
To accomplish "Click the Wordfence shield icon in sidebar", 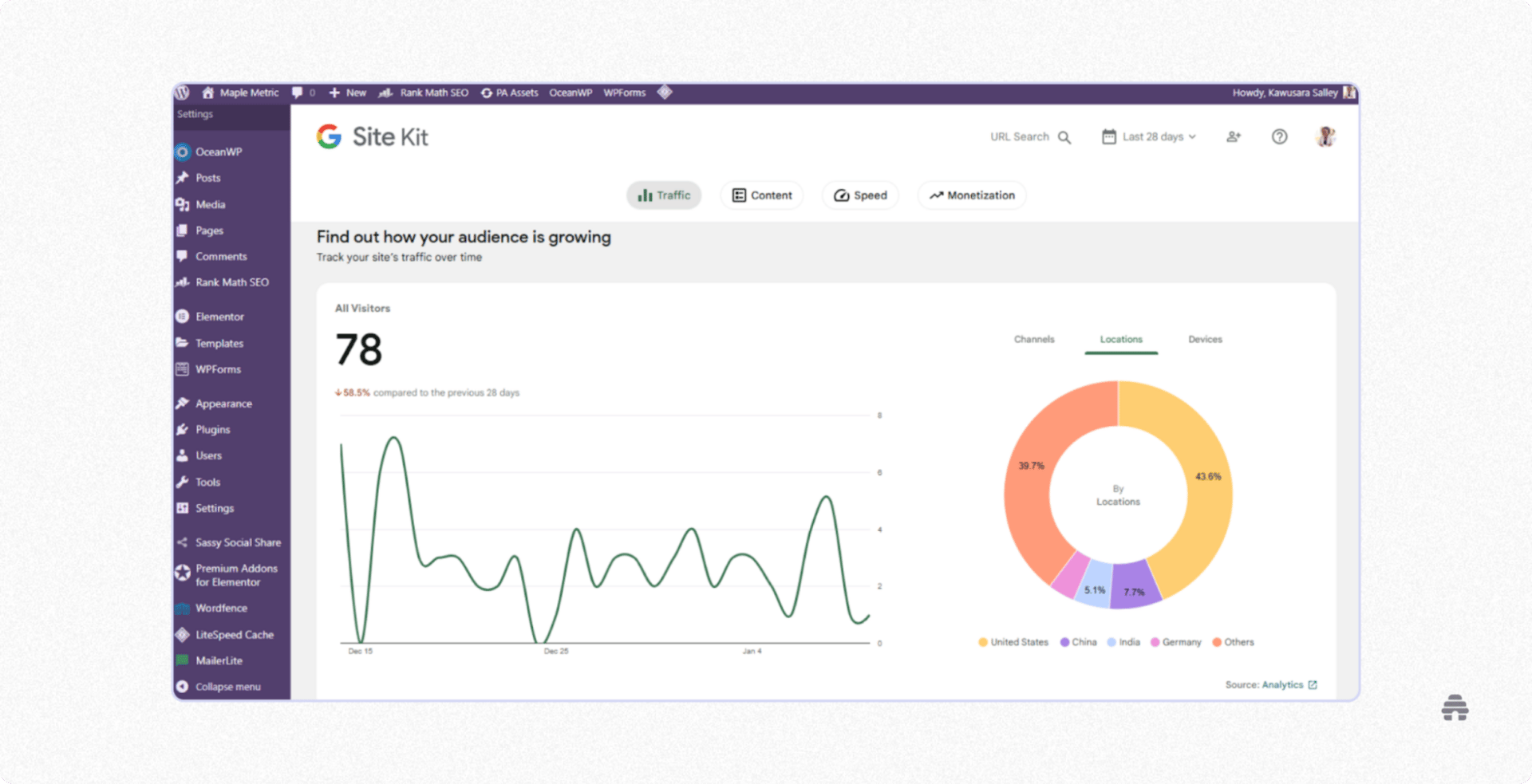I will pyautogui.click(x=183, y=608).
